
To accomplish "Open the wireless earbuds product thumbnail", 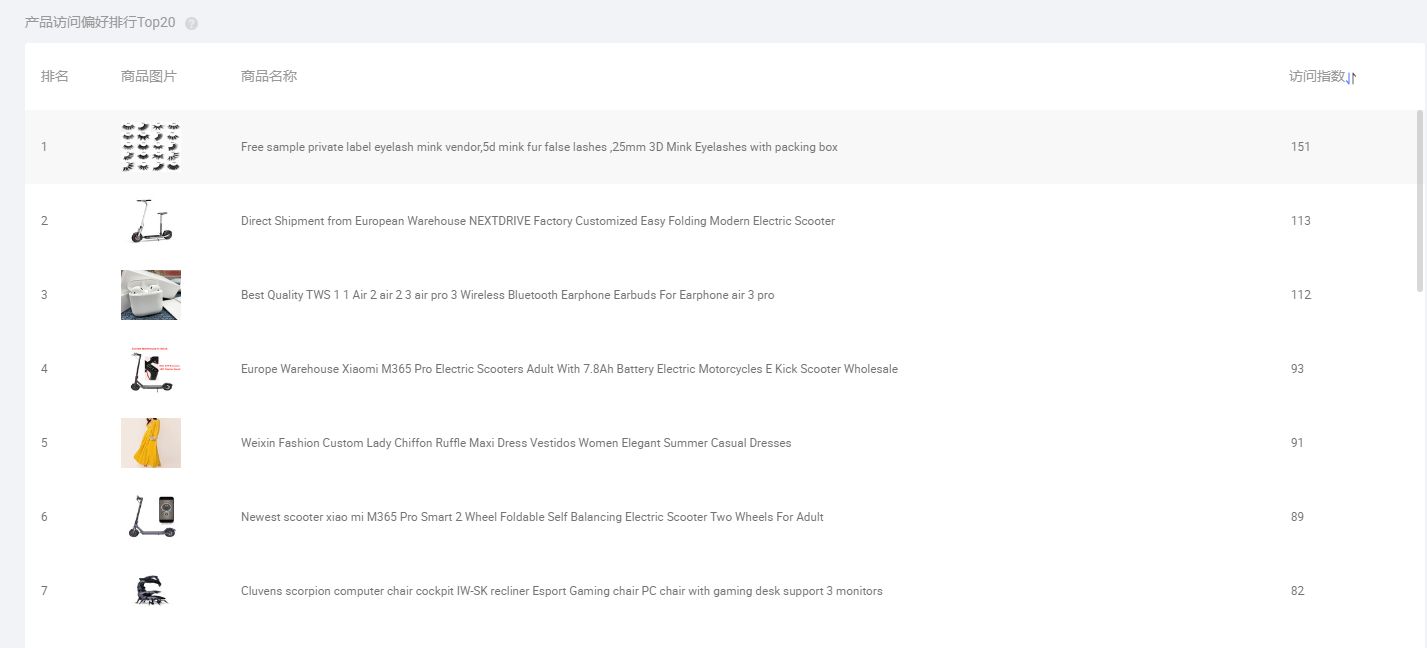I will (x=151, y=295).
